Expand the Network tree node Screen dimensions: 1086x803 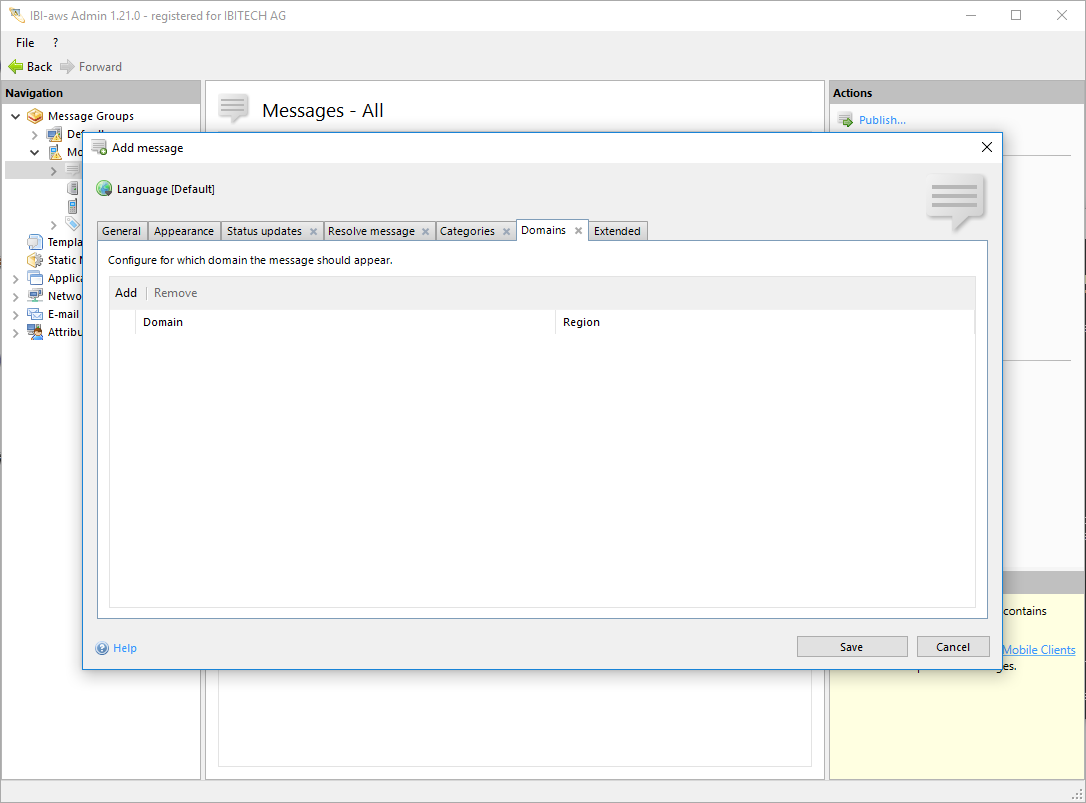click(x=16, y=296)
